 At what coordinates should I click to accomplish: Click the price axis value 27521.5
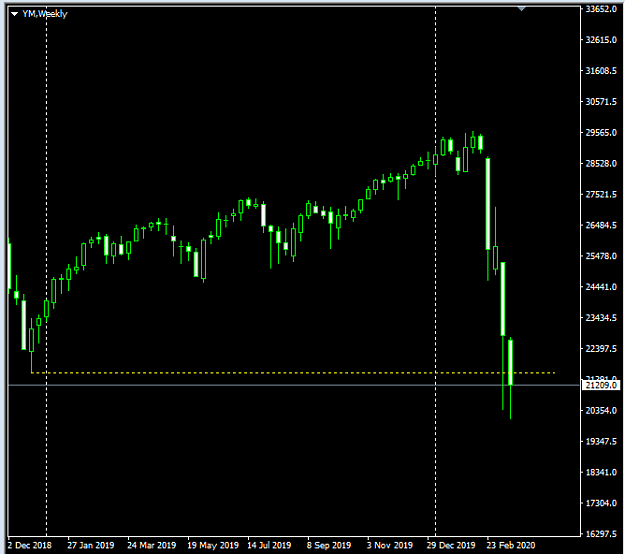click(601, 194)
